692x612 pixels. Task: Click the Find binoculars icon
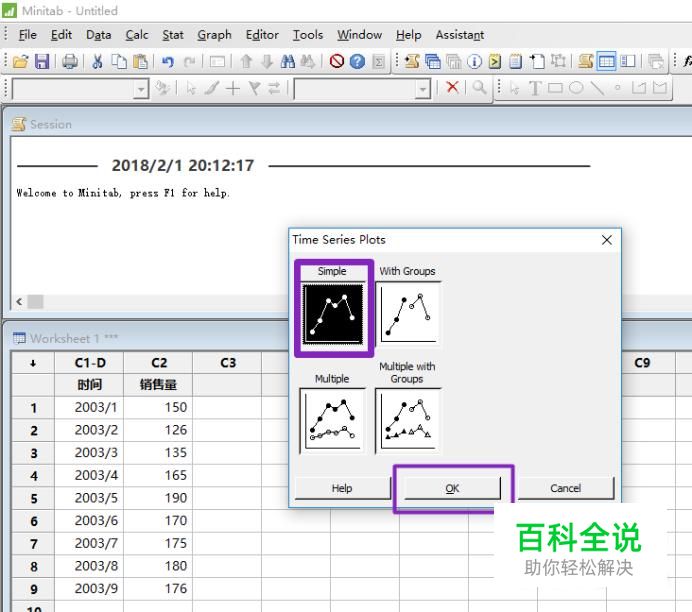tap(288, 61)
